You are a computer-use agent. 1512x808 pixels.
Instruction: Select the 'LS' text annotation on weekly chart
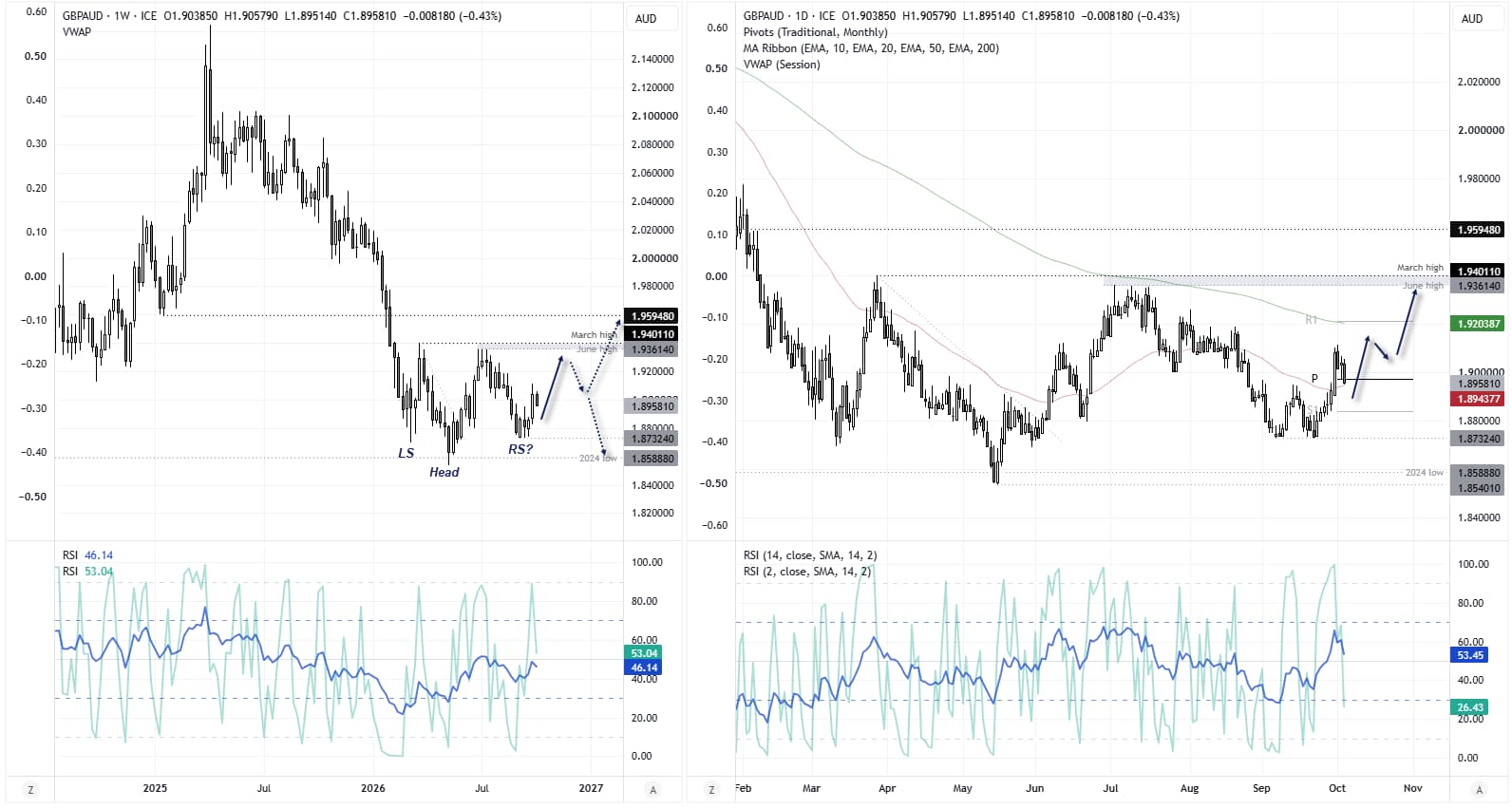point(406,453)
